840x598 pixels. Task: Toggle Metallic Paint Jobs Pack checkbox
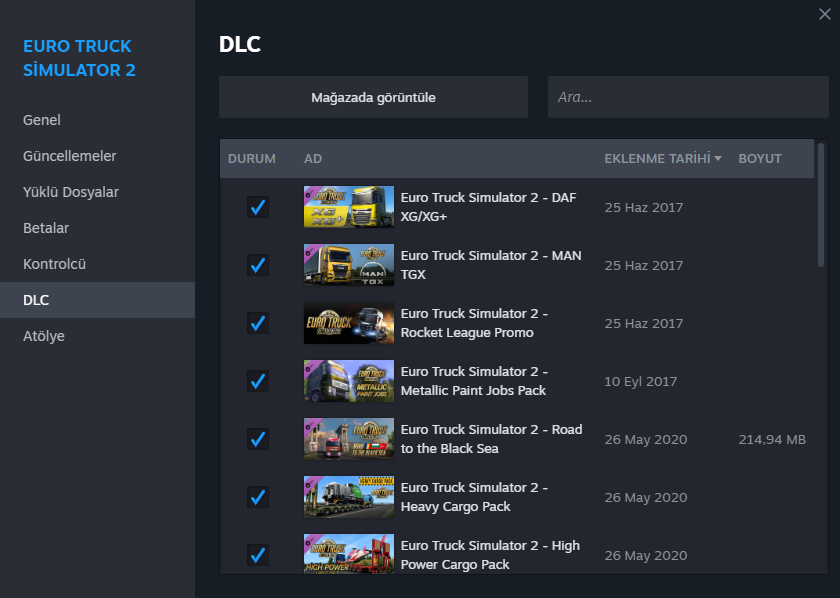point(258,381)
